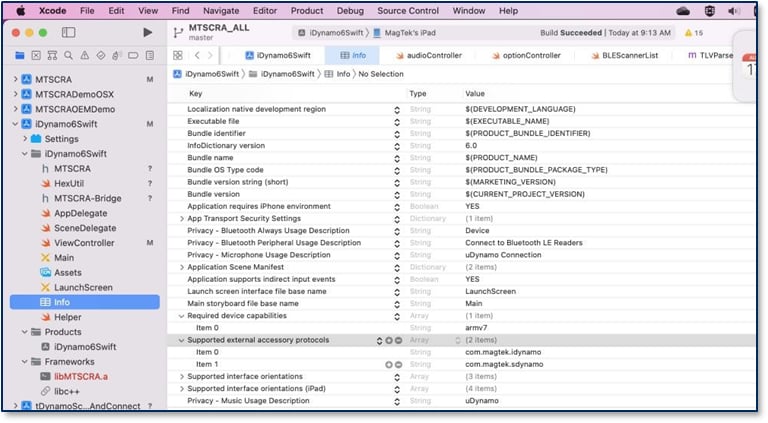Open the source control navigator

pos(36,55)
